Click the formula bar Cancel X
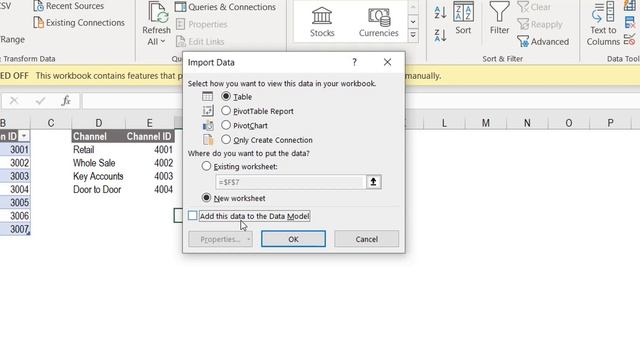This screenshot has height=360, width=640. coord(14,100)
